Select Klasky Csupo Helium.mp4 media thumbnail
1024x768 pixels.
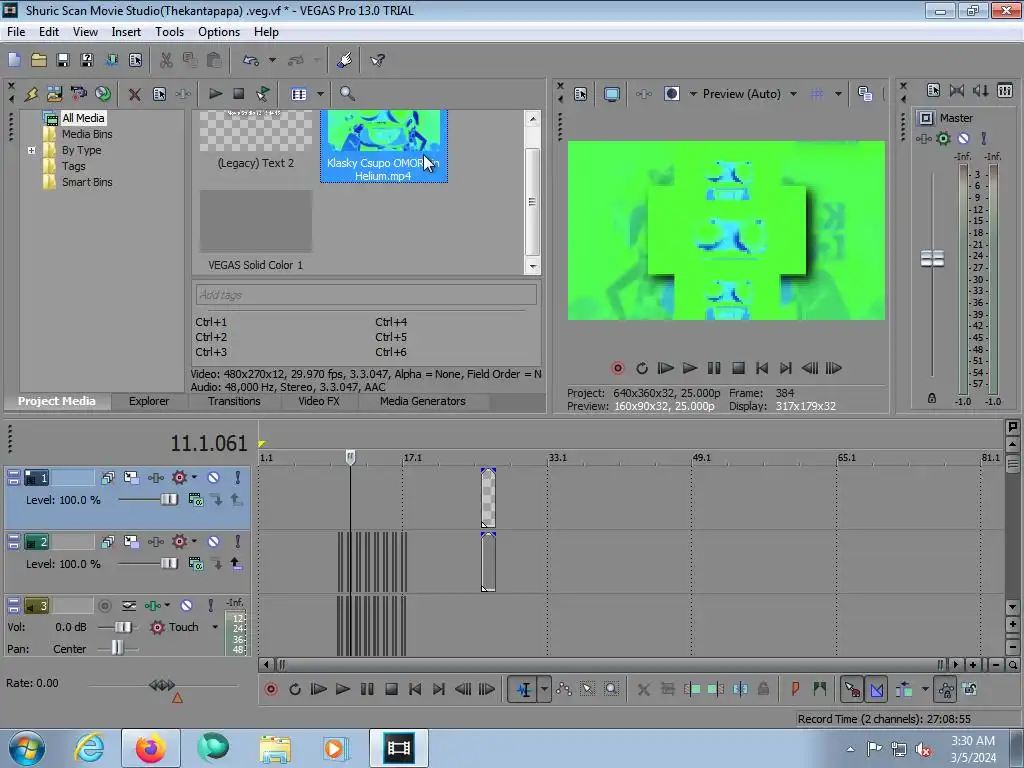click(383, 146)
